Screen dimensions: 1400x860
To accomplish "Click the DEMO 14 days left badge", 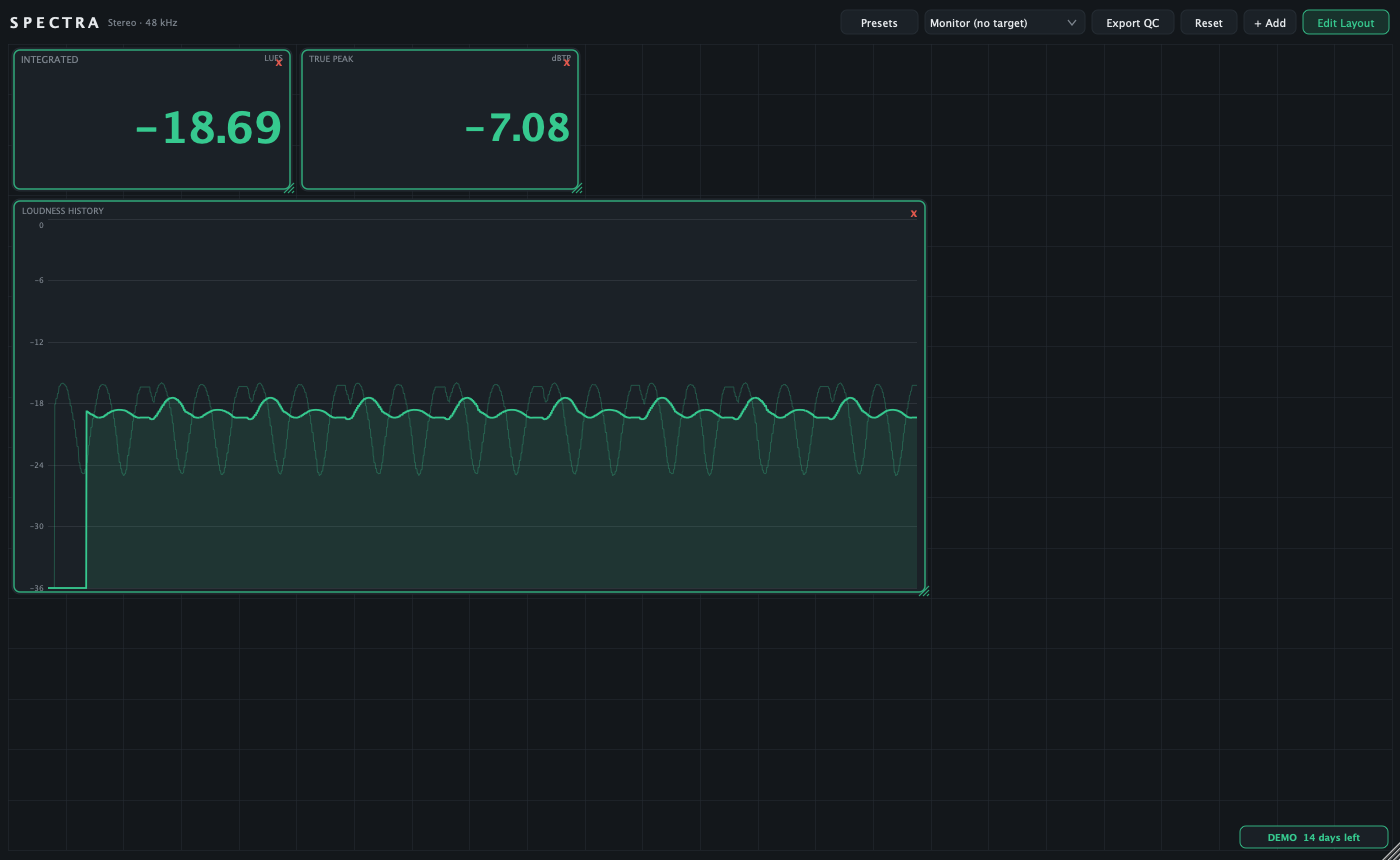I will tap(1313, 838).
